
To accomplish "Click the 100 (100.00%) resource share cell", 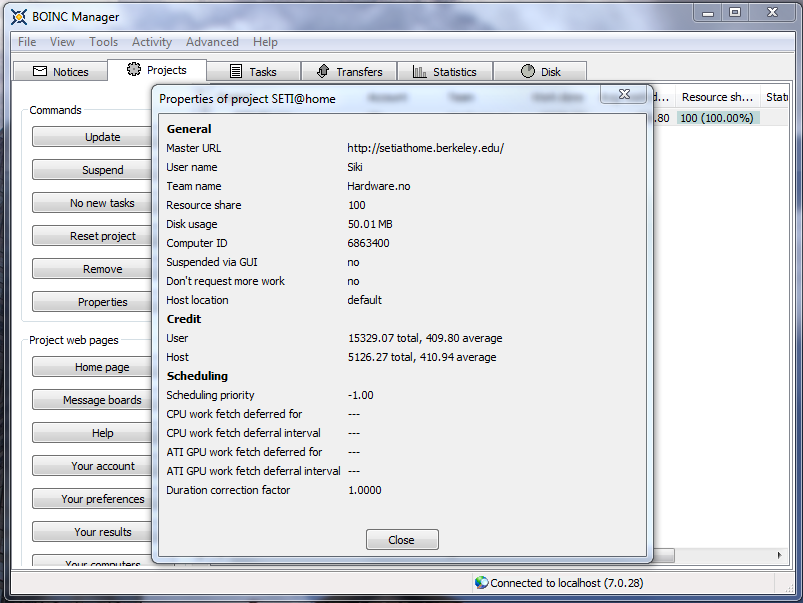I will pyautogui.click(x=717, y=118).
